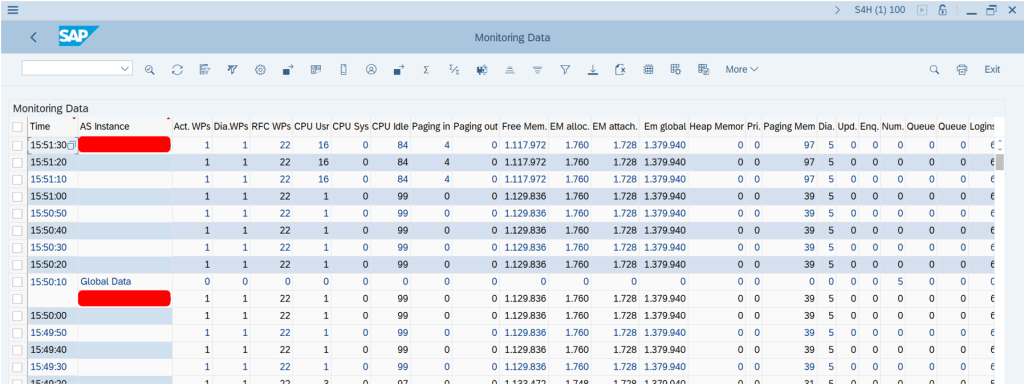
Task: Click the grid layout icon
Action: 648,69
